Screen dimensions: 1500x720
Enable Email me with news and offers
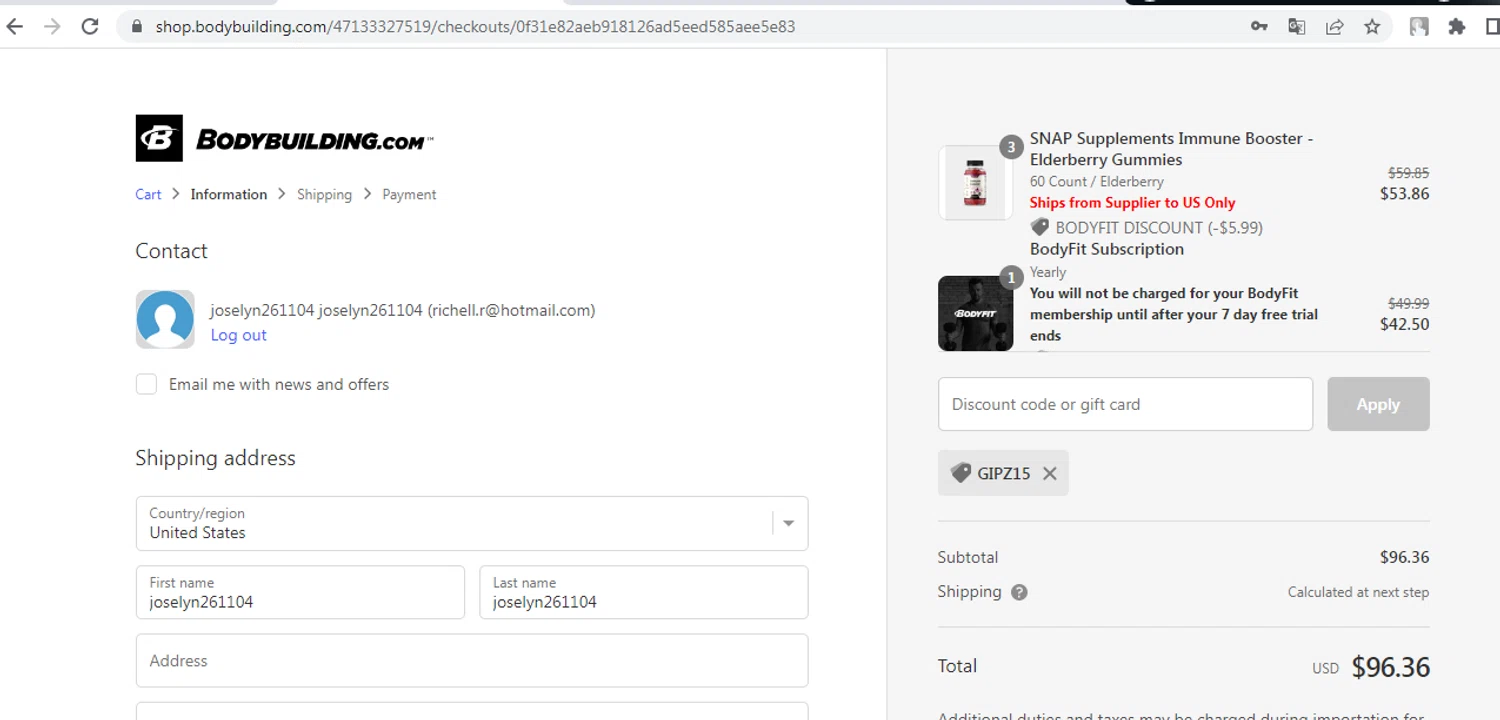coord(147,384)
